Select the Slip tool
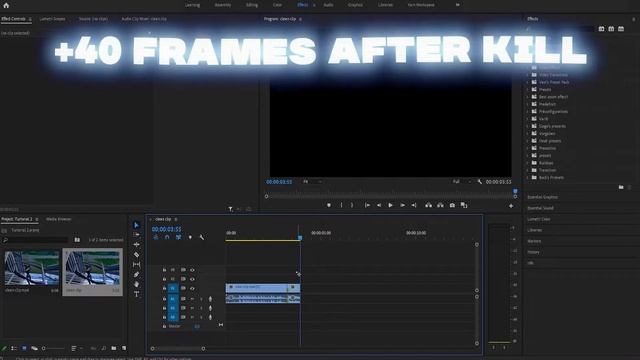640x360 pixels. 136,264
